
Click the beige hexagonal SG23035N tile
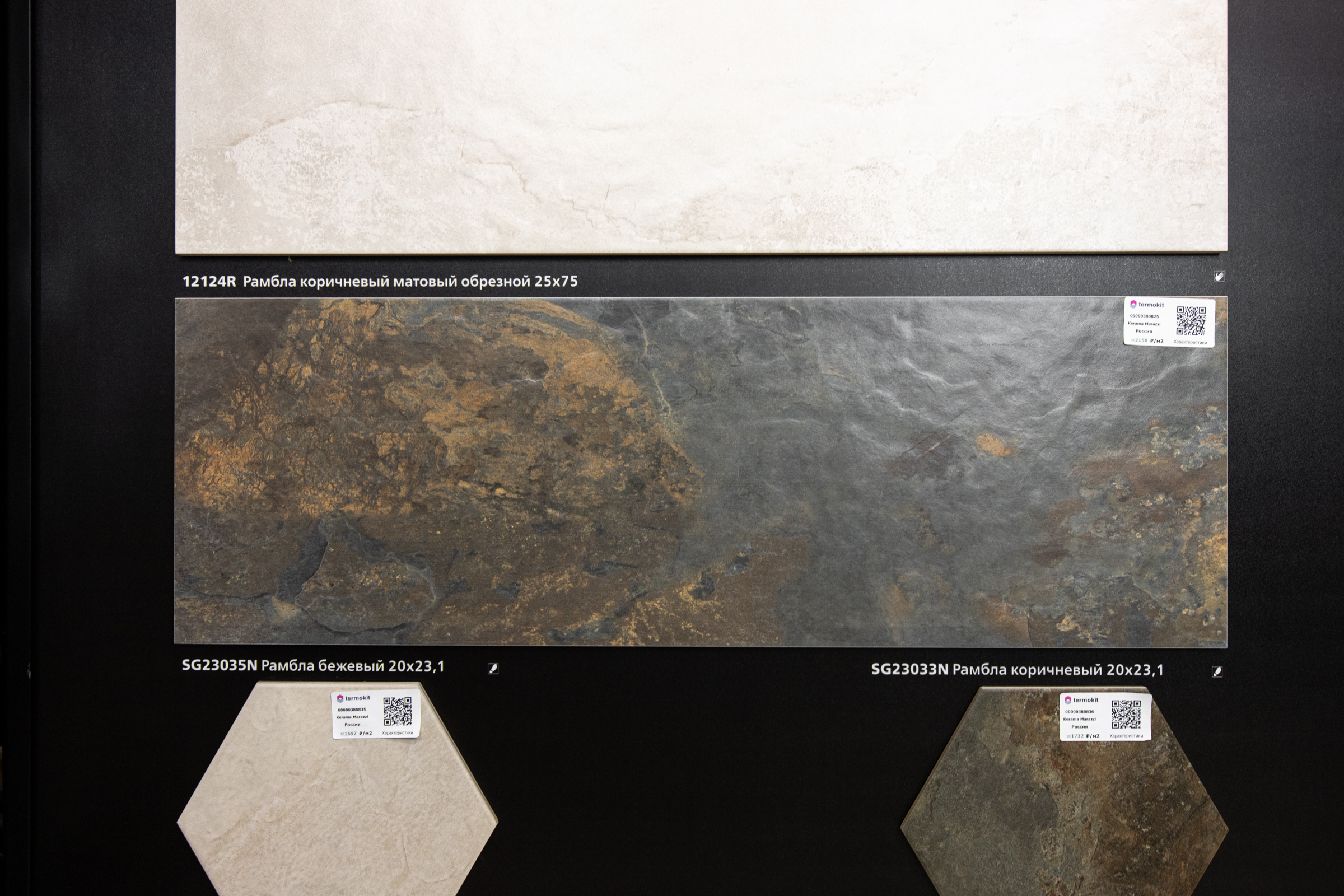pyautogui.click(x=337, y=788)
